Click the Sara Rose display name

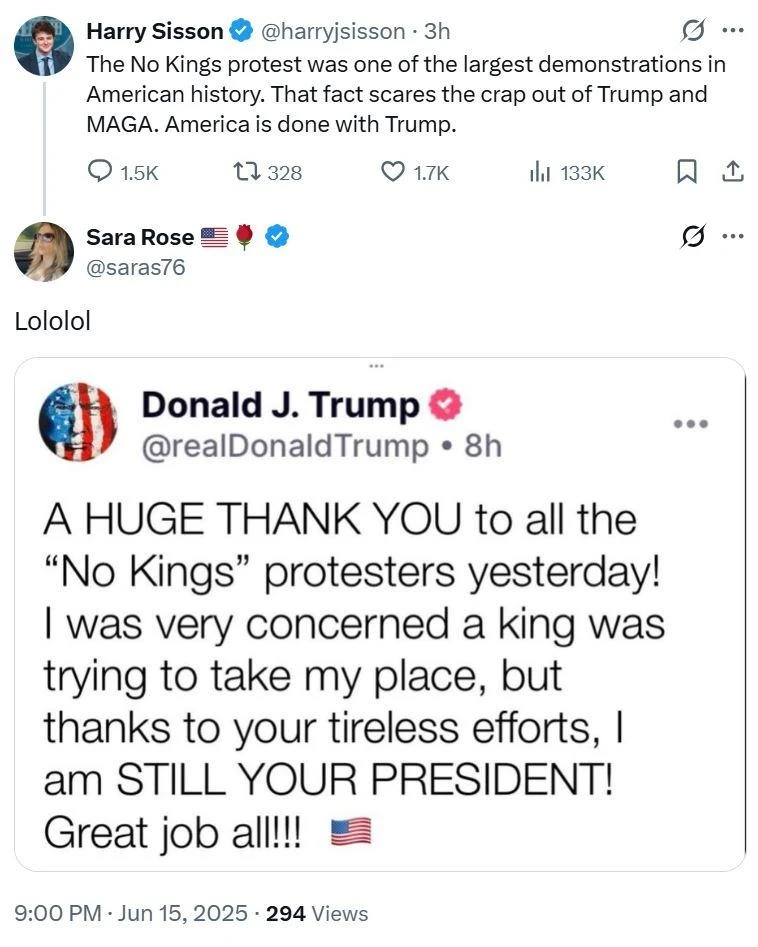tap(140, 237)
